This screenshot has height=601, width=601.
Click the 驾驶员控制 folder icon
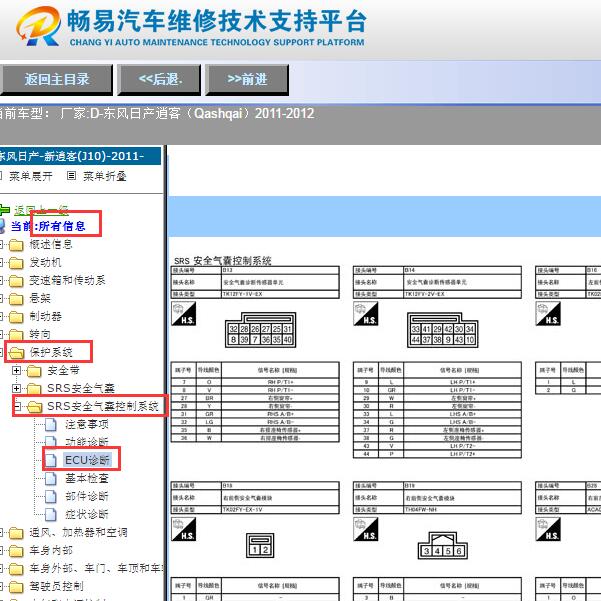[16, 587]
